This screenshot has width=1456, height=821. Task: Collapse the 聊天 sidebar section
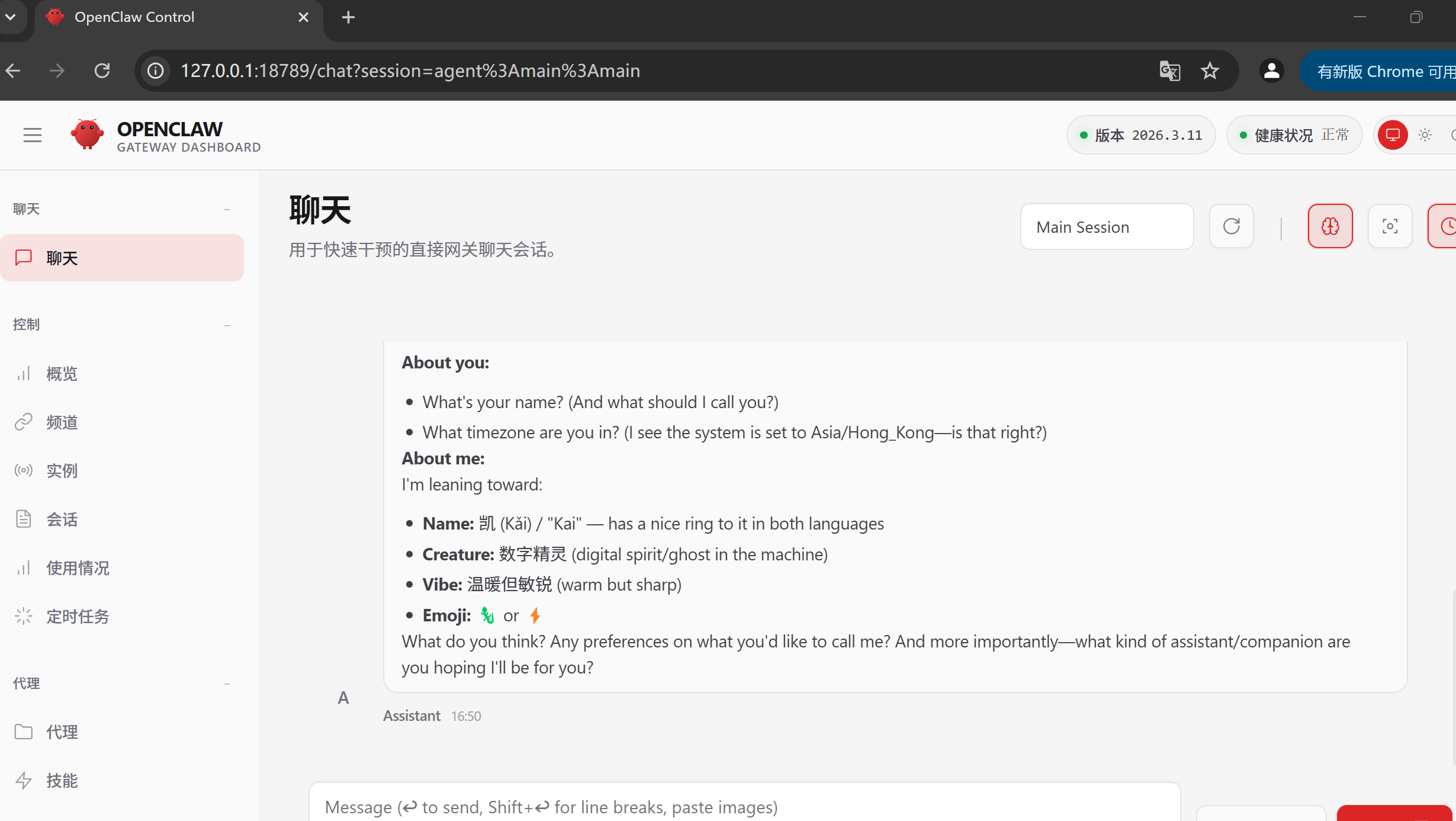(227, 209)
